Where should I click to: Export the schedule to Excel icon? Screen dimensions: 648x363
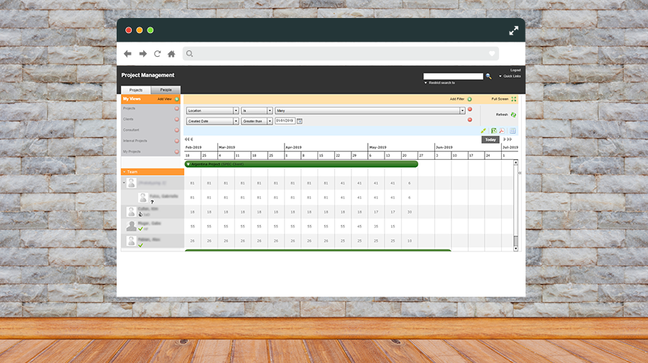[x=493, y=131]
